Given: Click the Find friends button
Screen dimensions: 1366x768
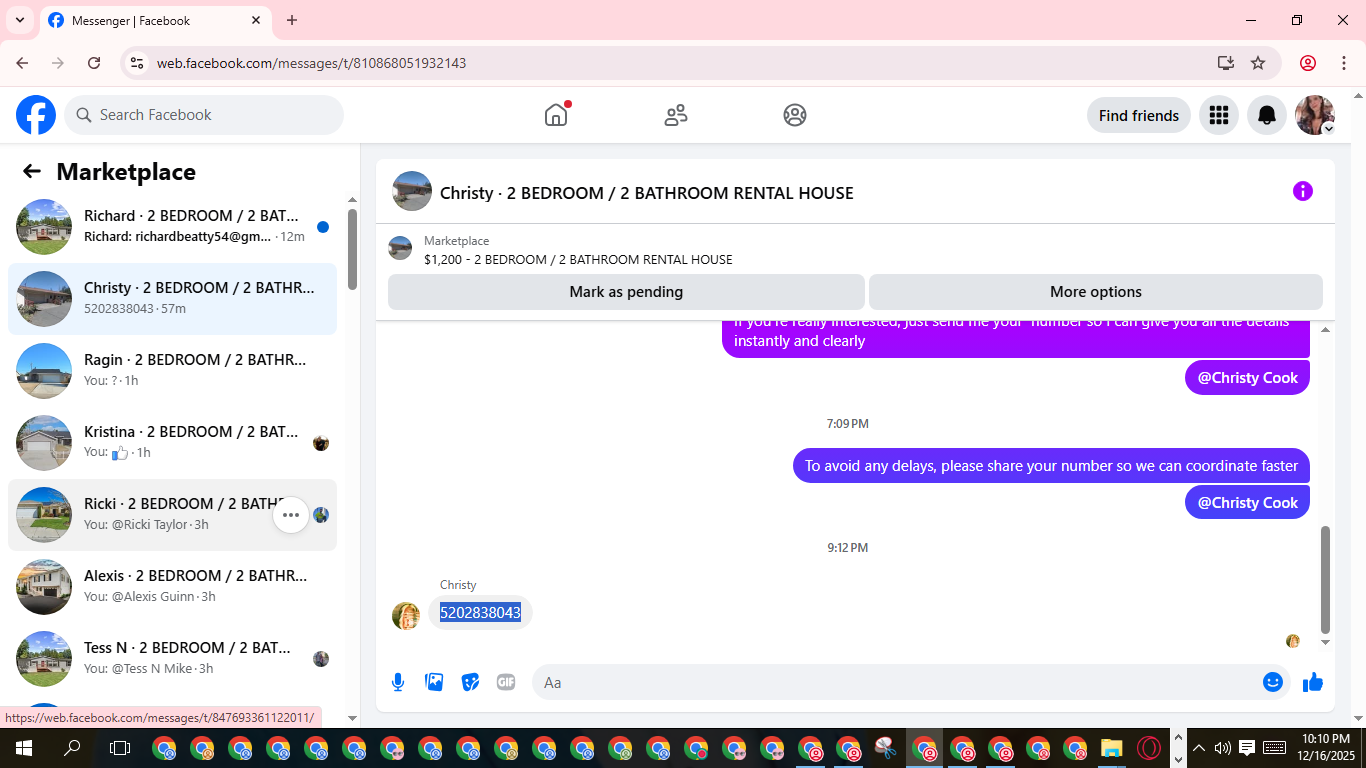Looking at the screenshot, I should 1139,115.
